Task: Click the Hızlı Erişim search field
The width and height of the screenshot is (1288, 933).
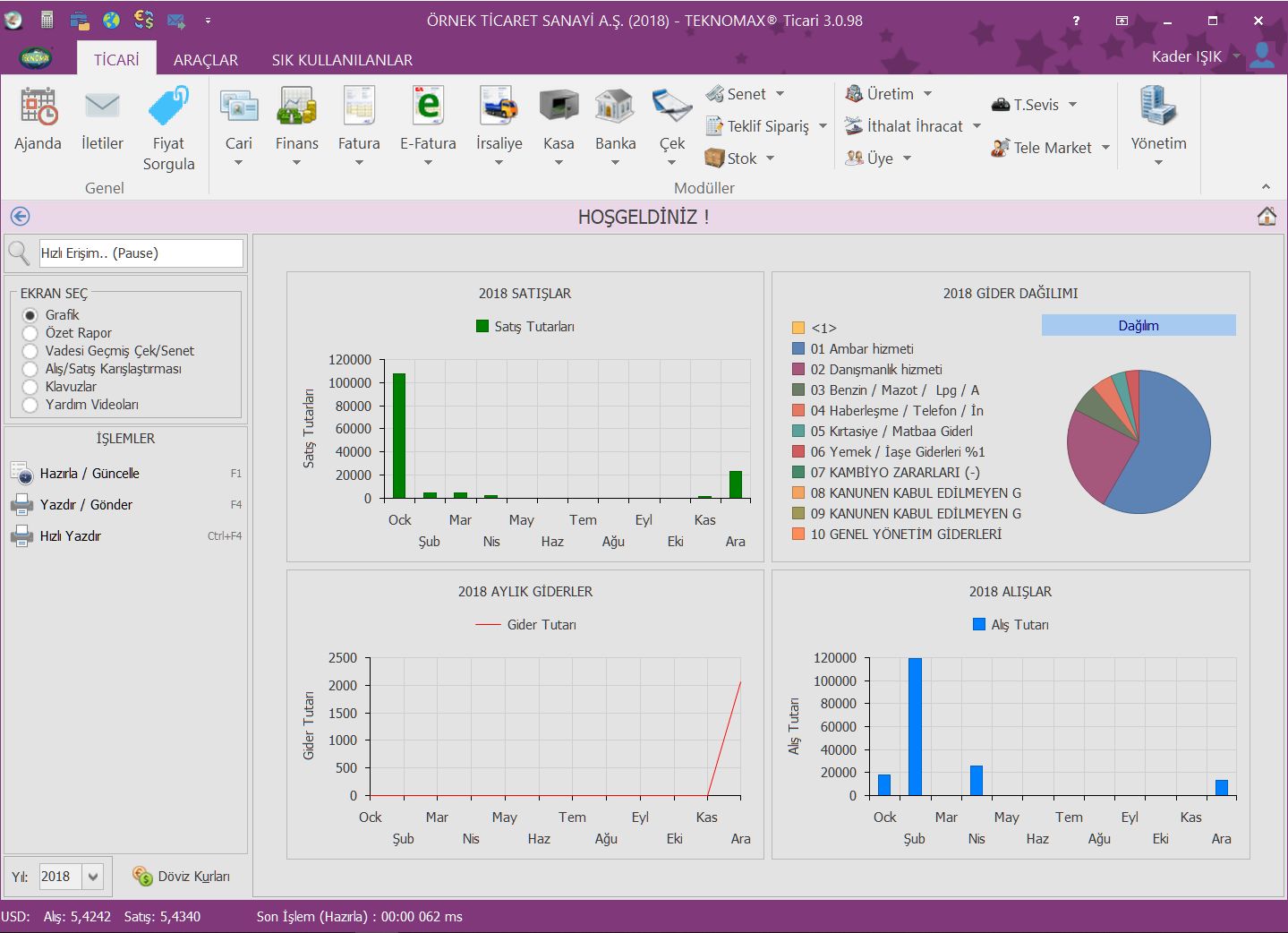Action: pos(141,253)
